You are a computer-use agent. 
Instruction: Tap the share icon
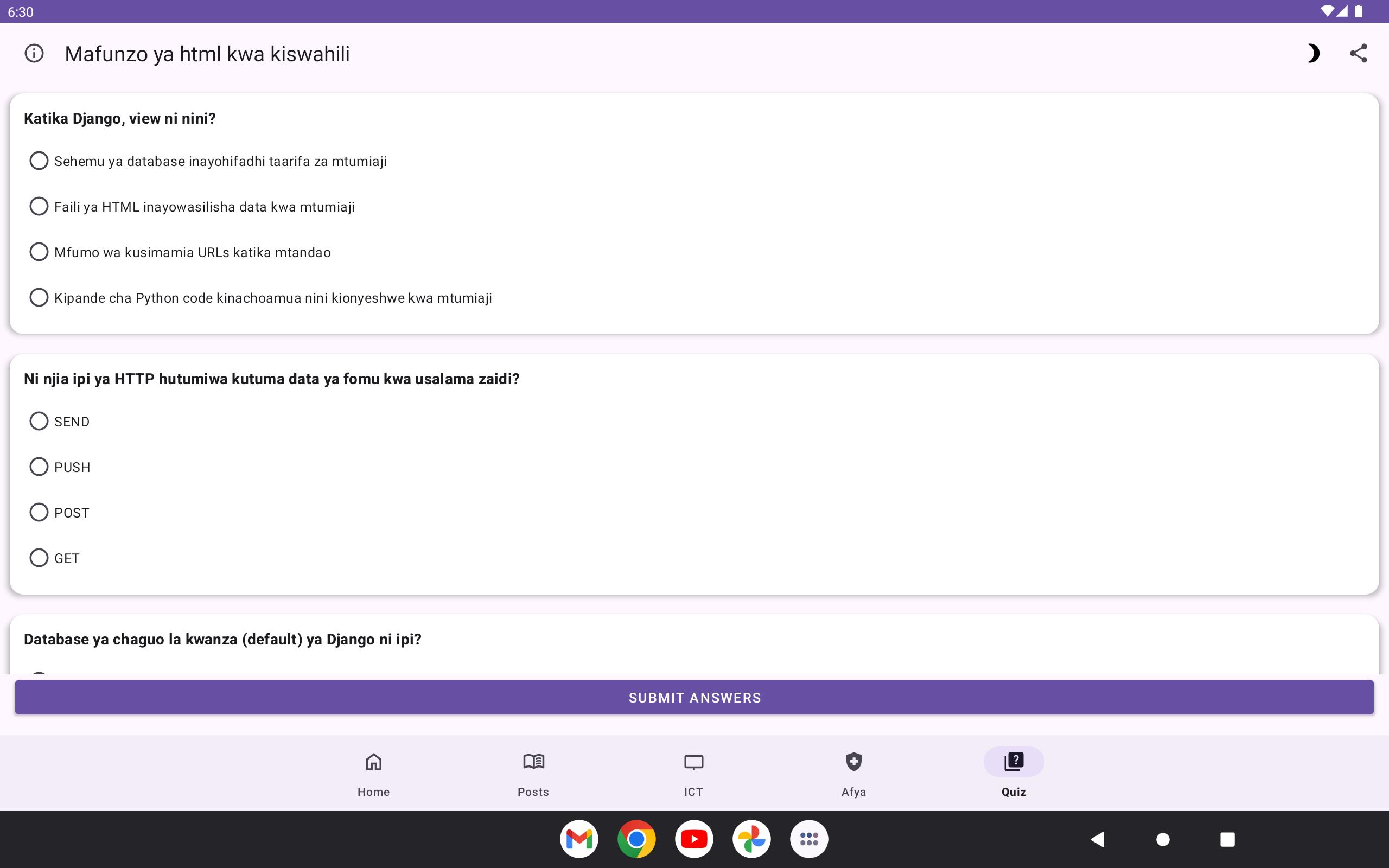click(1358, 53)
